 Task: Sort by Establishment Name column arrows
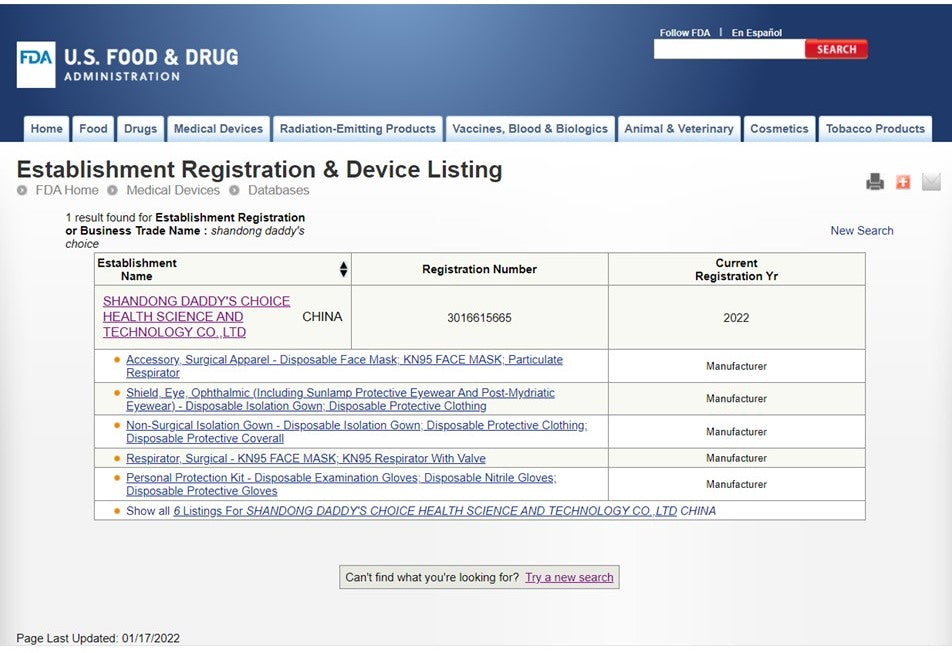point(343,269)
